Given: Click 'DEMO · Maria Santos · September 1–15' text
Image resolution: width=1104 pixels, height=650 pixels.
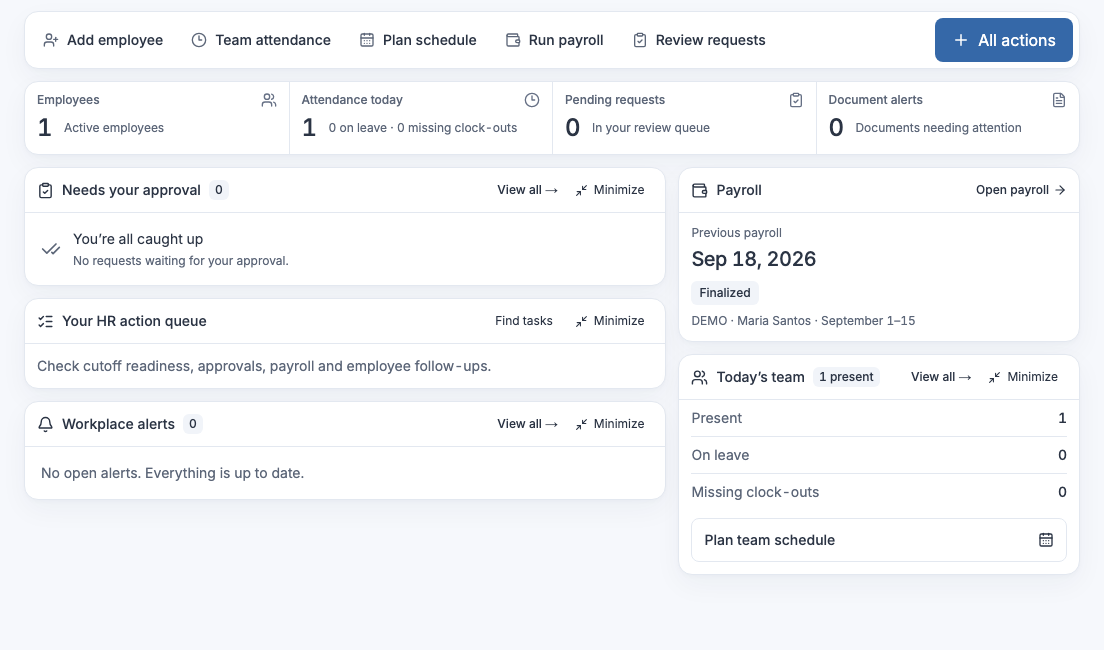Looking at the screenshot, I should click(803, 321).
